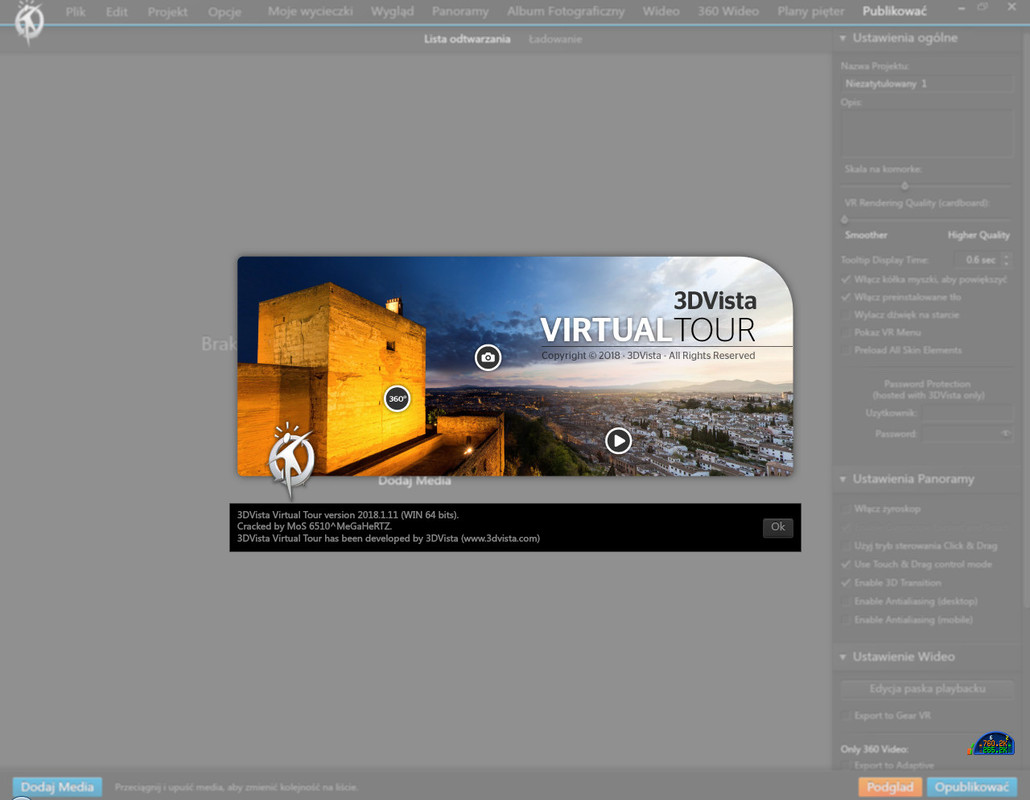
Task: Click the Higher Quality label
Action: pyautogui.click(x=978, y=234)
